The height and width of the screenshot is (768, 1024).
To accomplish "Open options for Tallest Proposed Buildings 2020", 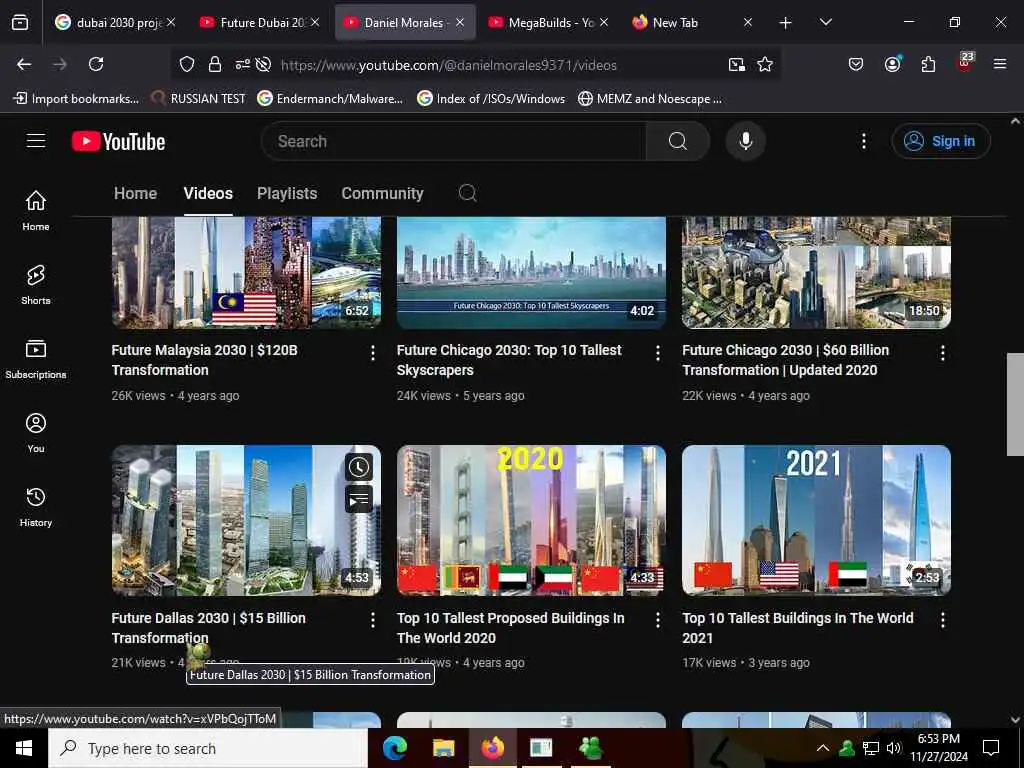I will pos(658,620).
